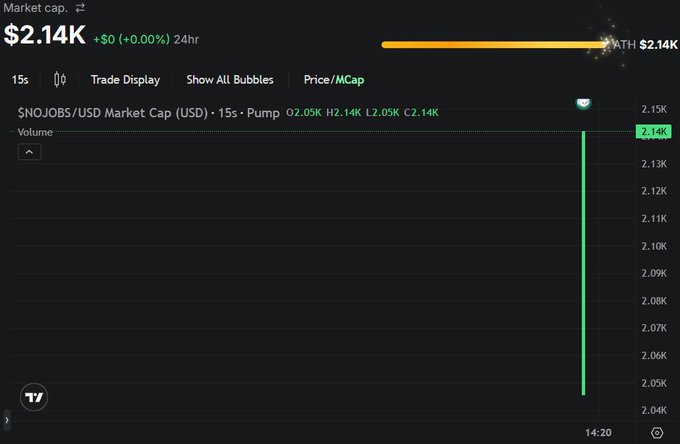Image resolution: width=680 pixels, height=444 pixels.
Task: Click the 2.07K price axis label
Action: (654, 328)
